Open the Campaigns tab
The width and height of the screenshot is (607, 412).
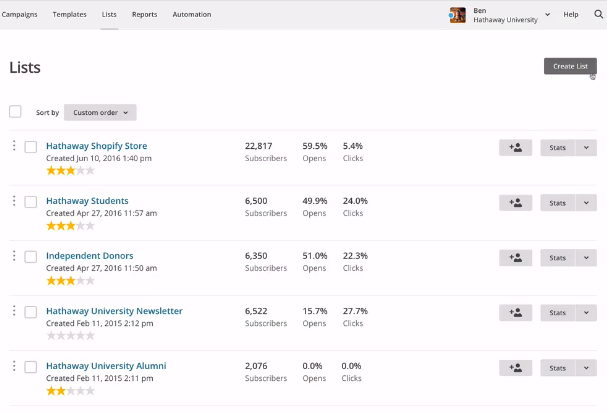point(19,15)
